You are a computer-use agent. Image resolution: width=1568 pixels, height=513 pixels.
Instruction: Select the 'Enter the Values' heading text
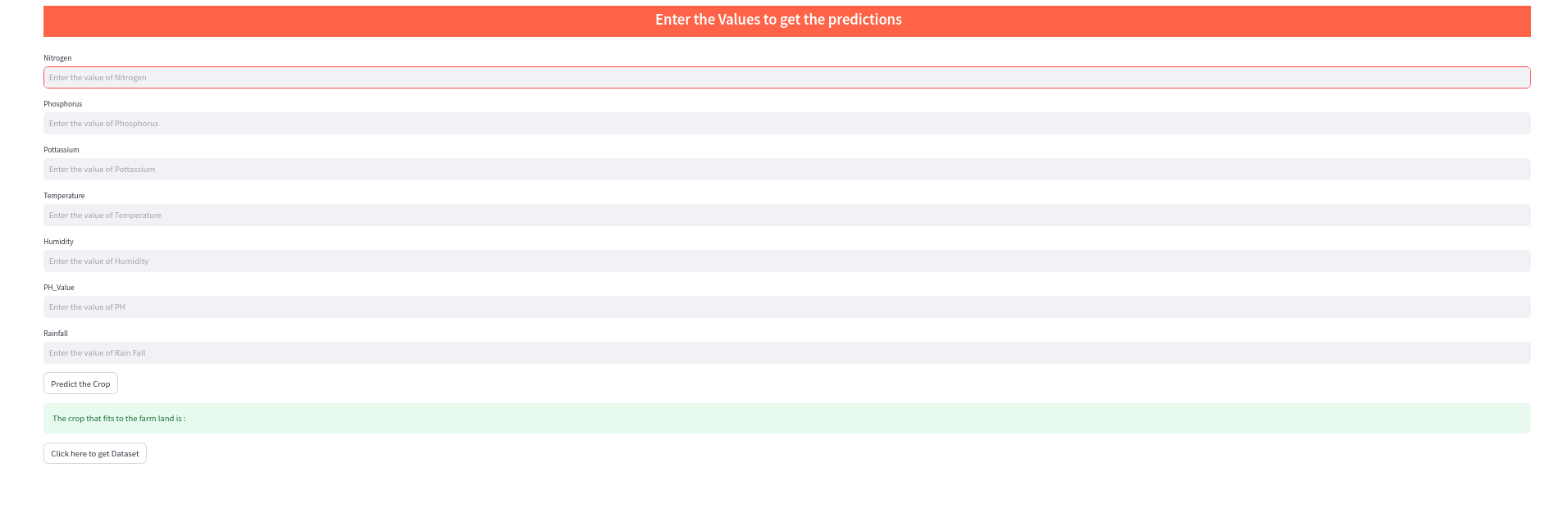(778, 20)
